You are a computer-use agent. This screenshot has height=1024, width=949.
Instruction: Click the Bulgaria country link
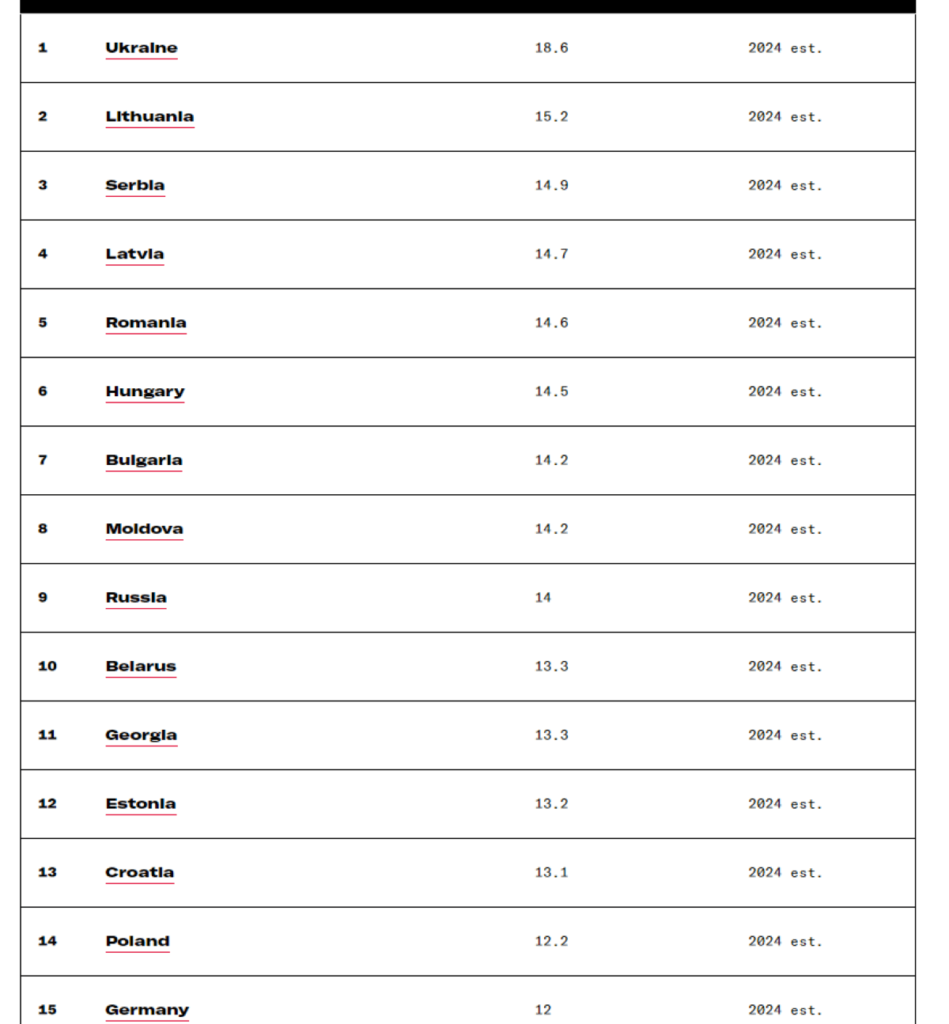pyautogui.click(x=144, y=460)
